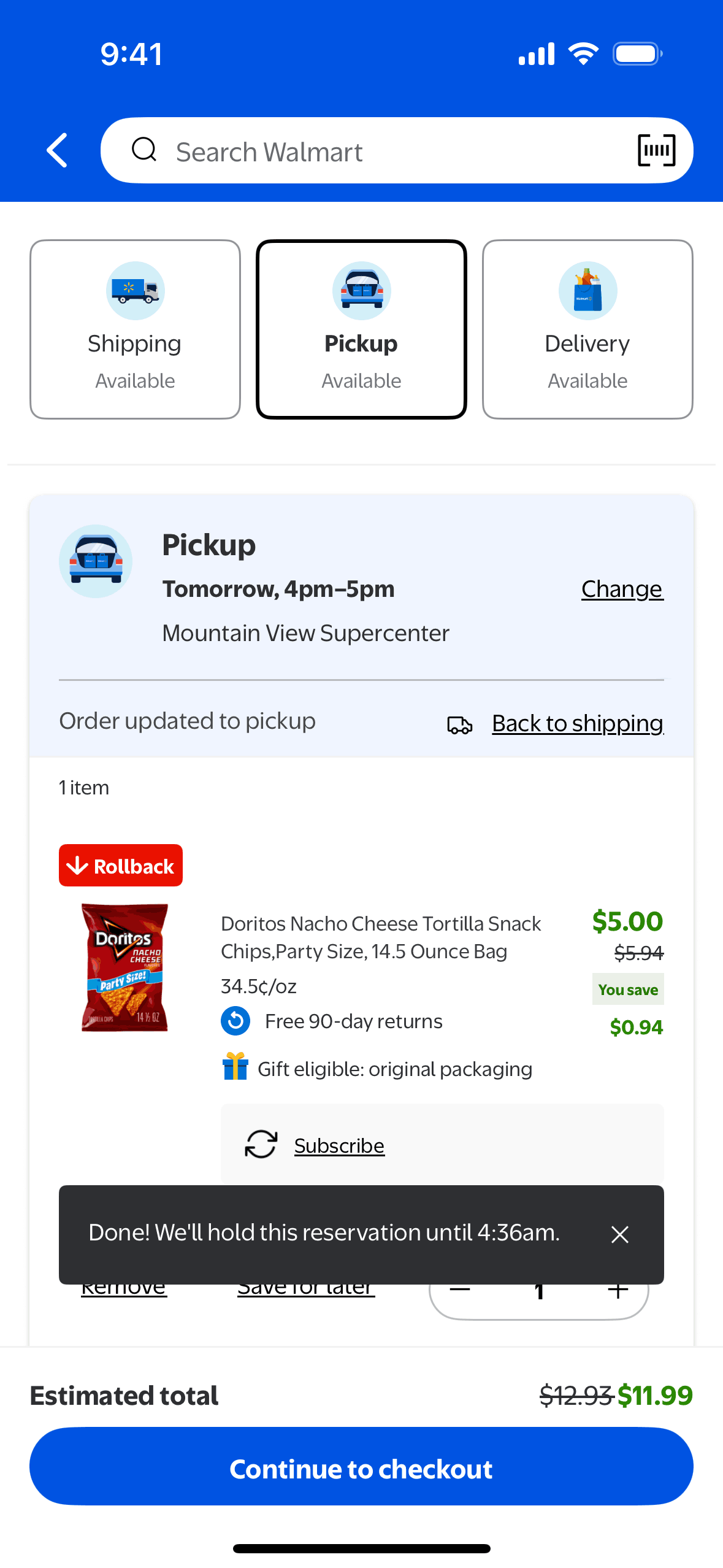
Task: Click the truck icon beside Back to shipping
Action: coord(460,724)
